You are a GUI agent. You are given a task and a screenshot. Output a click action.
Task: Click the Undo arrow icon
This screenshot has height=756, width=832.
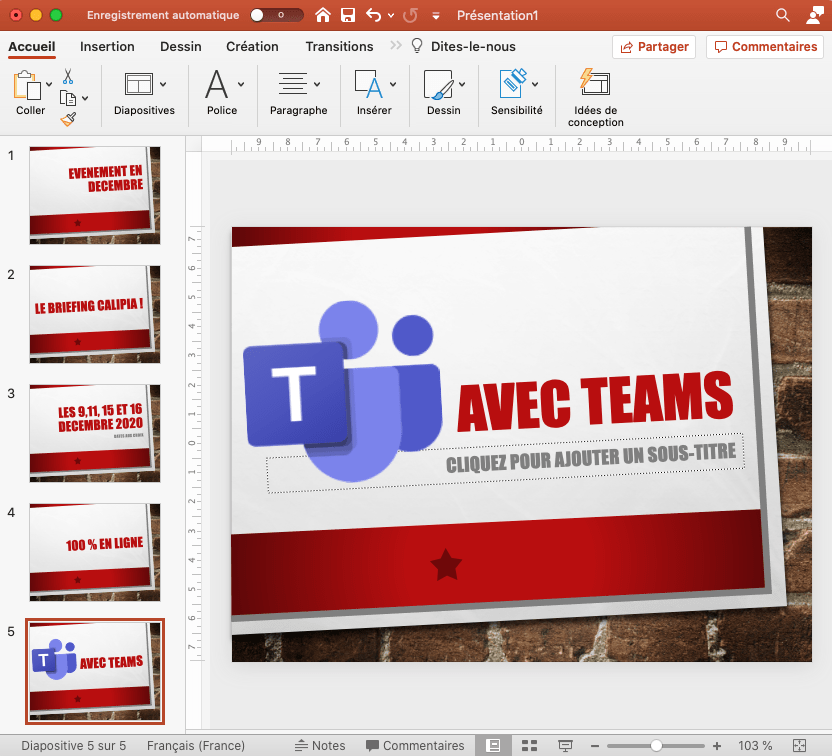[x=374, y=15]
